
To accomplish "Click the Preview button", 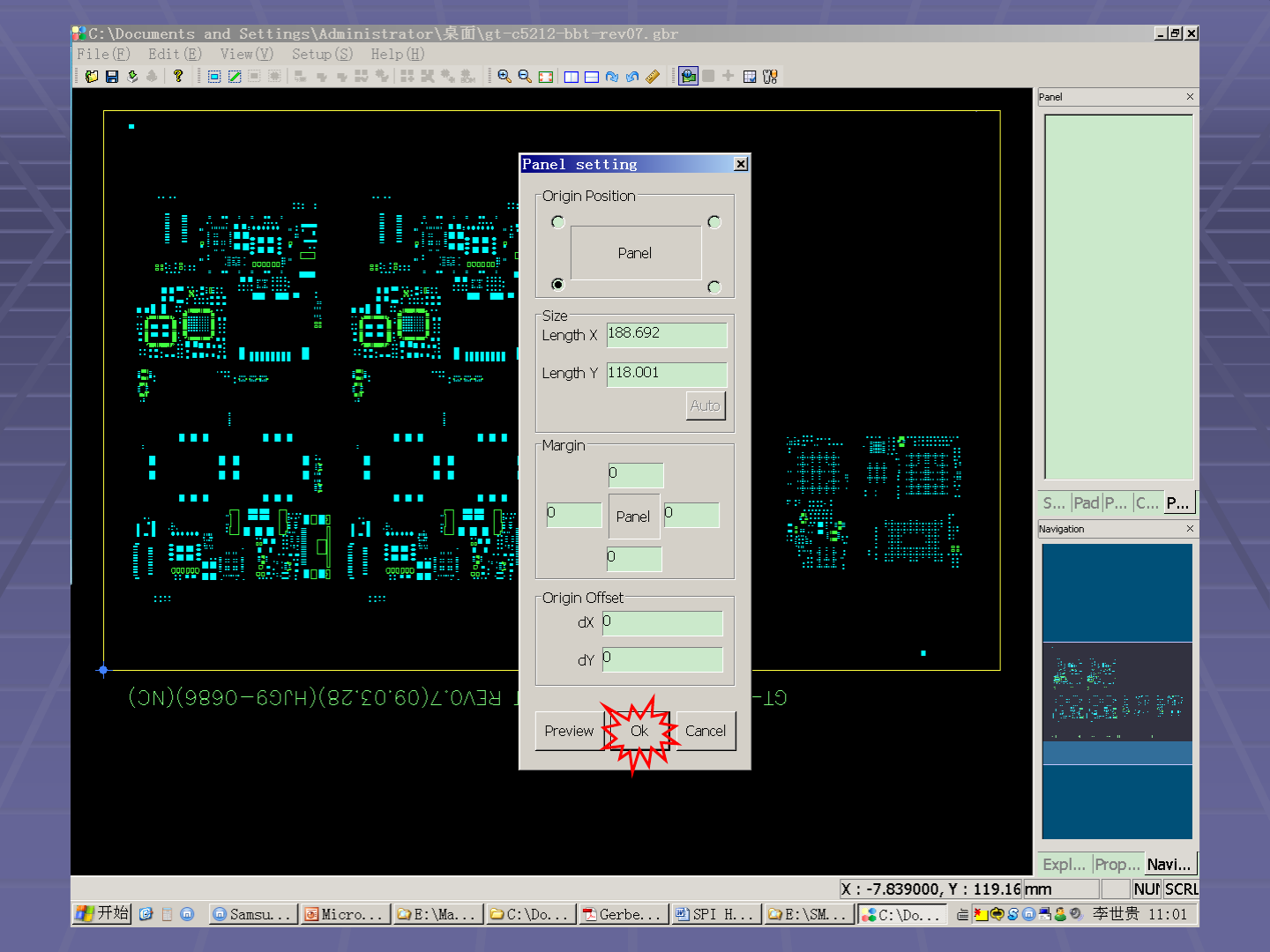I will 569,731.
